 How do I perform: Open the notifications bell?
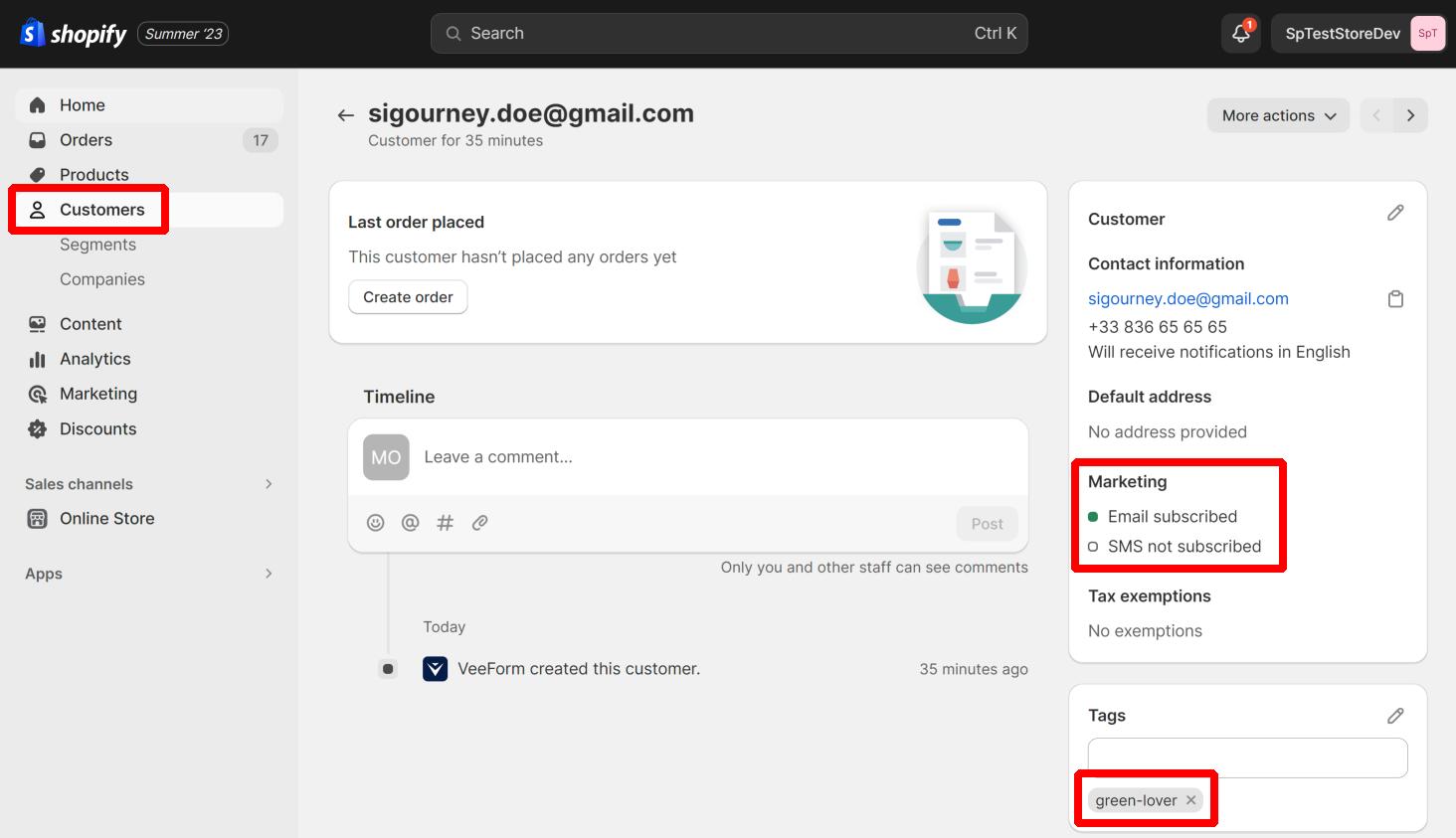point(1240,34)
